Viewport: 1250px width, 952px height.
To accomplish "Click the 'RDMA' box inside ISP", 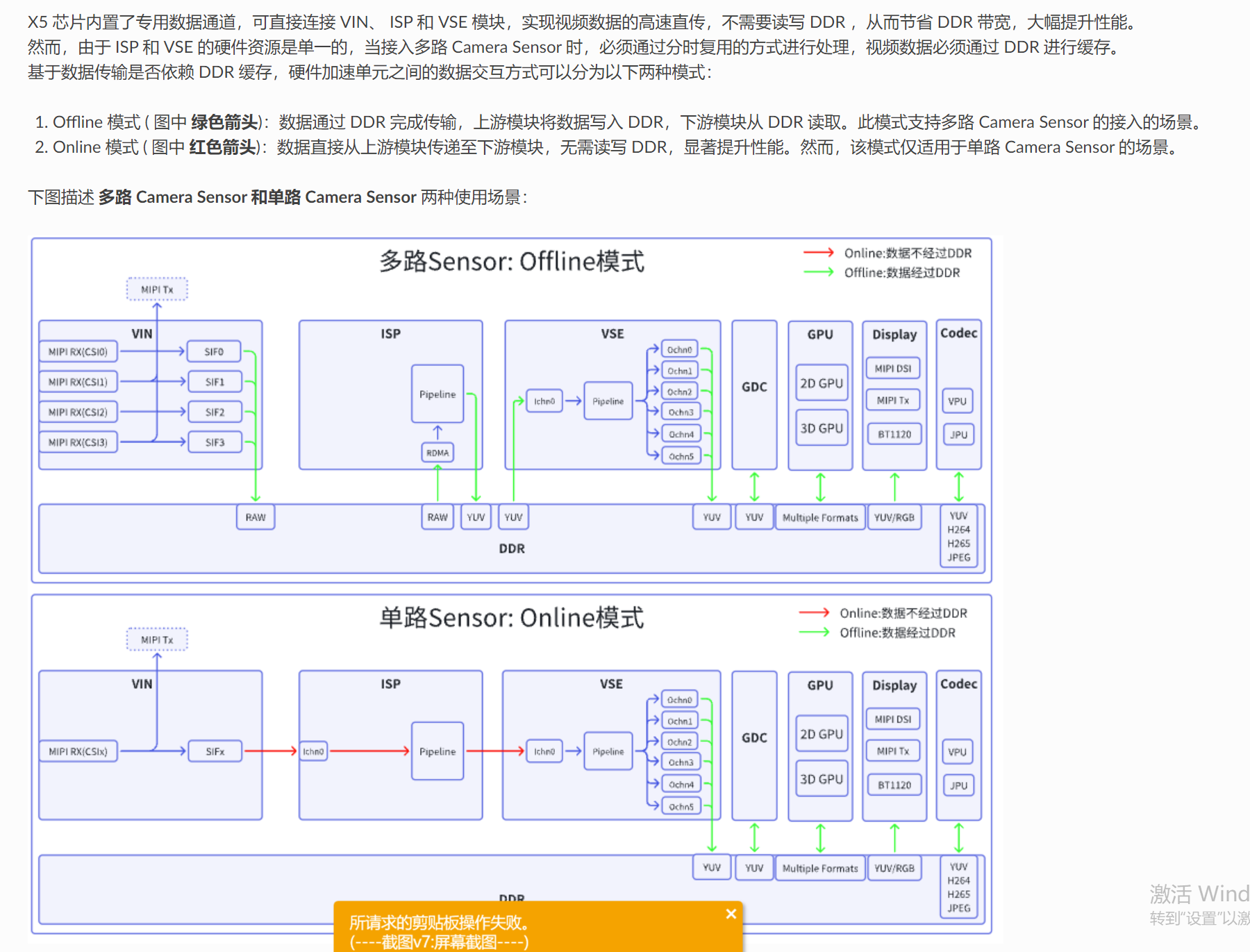I will (437, 453).
